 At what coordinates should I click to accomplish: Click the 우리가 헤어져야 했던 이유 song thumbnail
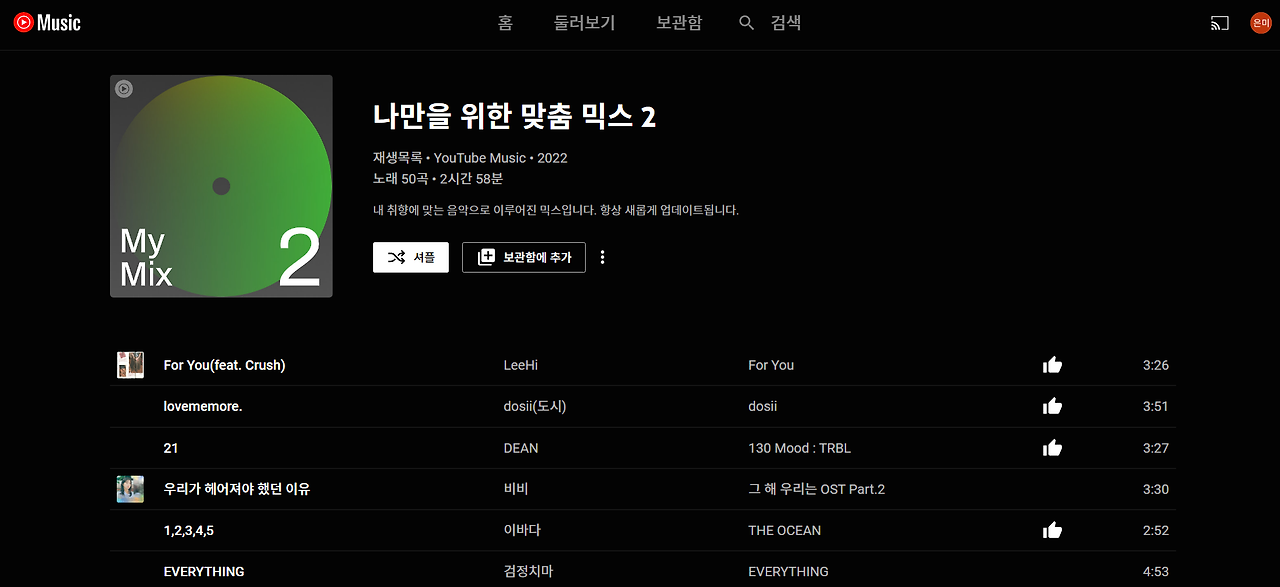[130, 489]
